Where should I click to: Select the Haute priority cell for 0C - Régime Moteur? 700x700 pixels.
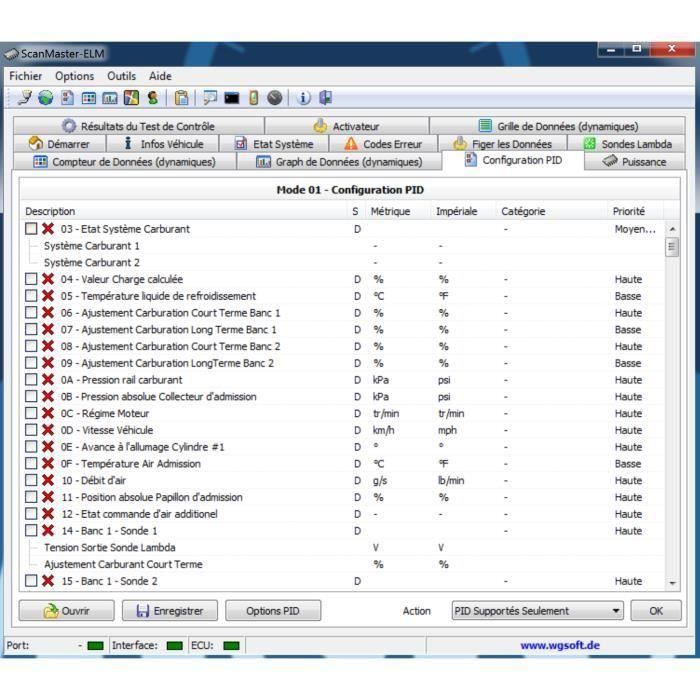[628, 414]
